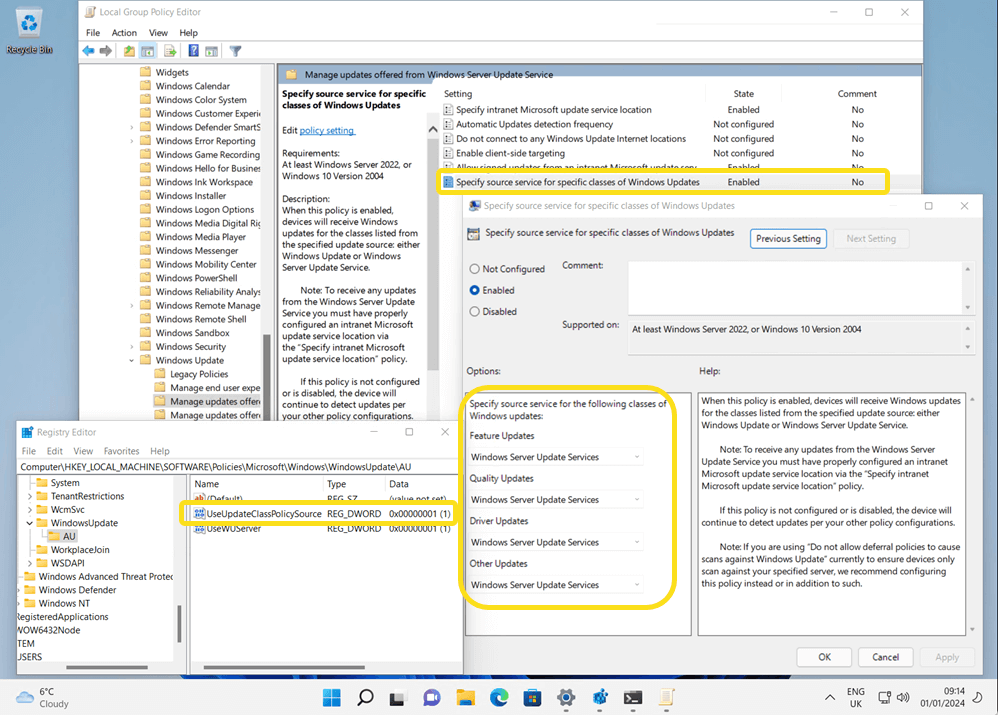
Task: Open the weather widget showing 6°C Cloudy
Action: (43, 698)
